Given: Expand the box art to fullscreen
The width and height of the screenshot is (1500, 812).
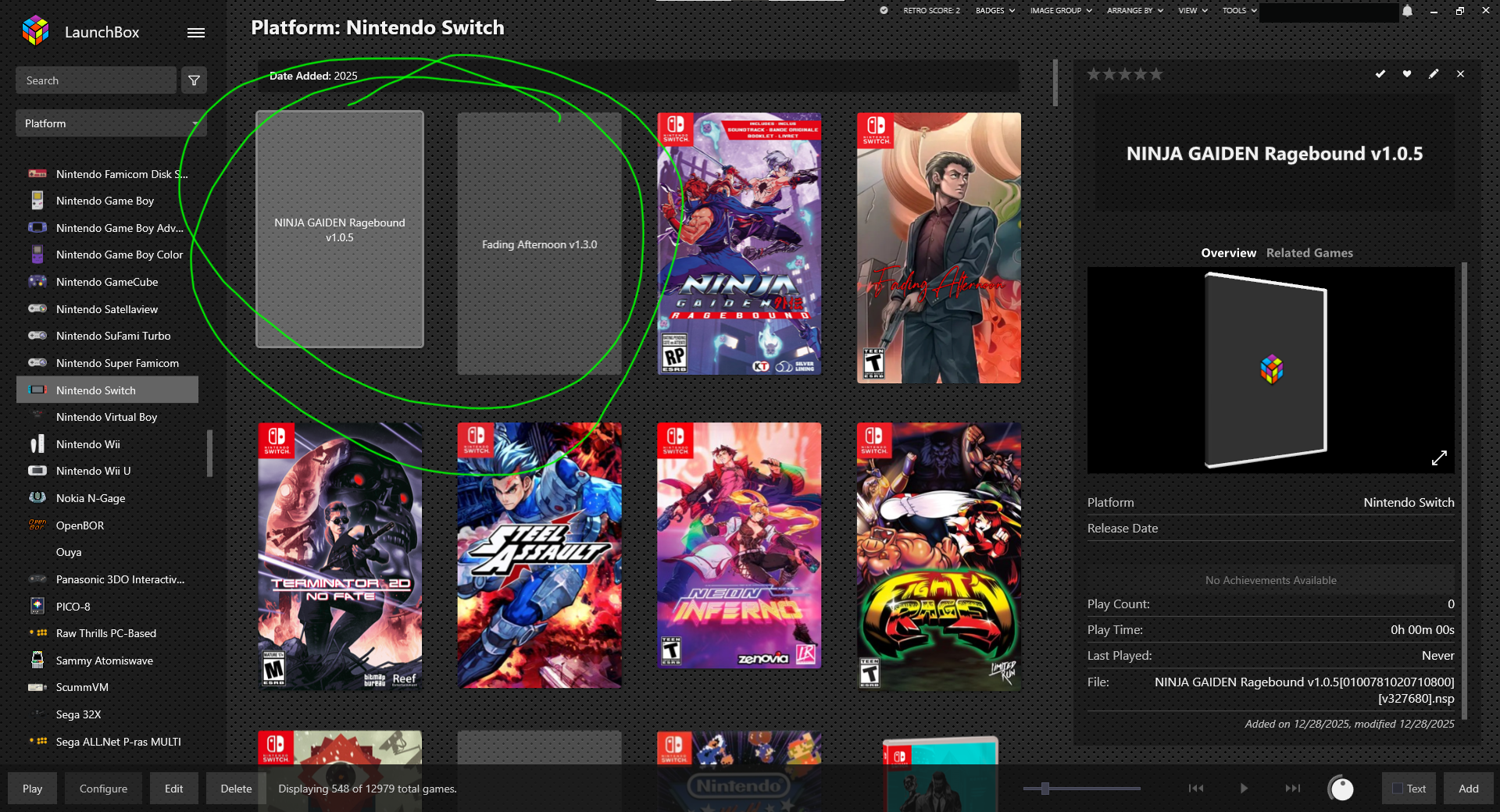Looking at the screenshot, I should tap(1439, 458).
